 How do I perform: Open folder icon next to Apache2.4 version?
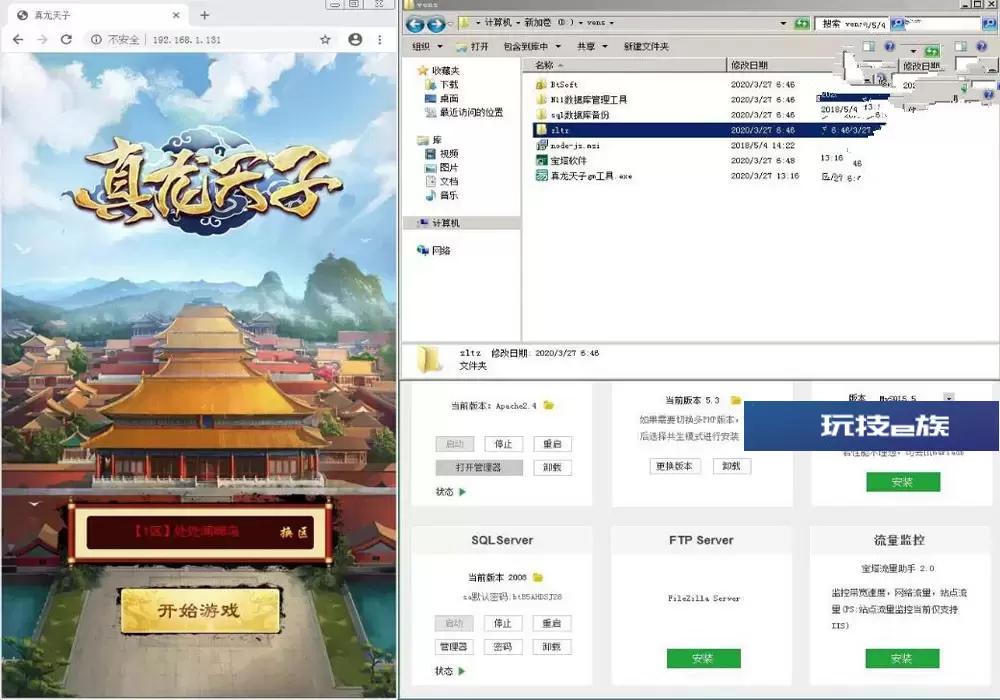coord(548,405)
